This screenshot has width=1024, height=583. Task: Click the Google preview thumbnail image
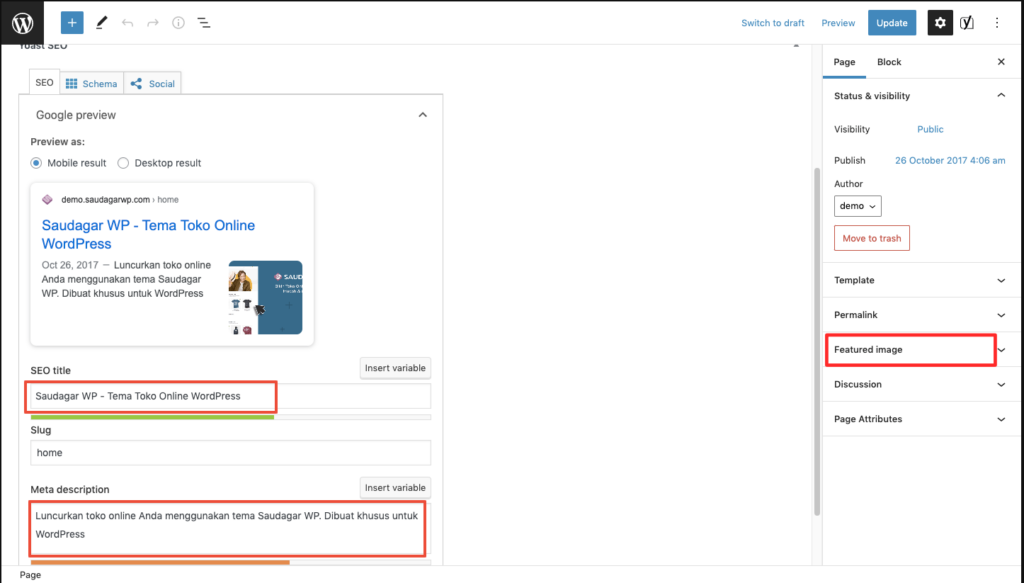pos(265,298)
